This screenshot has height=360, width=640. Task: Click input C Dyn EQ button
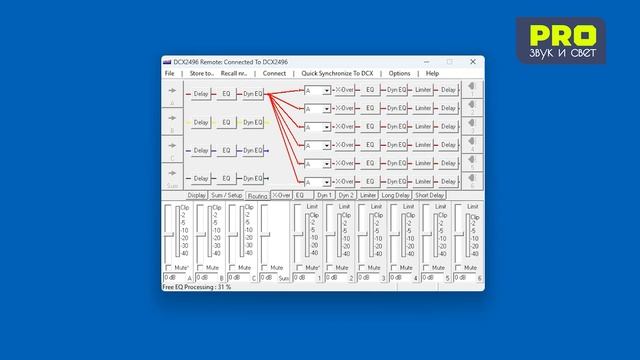[x=253, y=151]
